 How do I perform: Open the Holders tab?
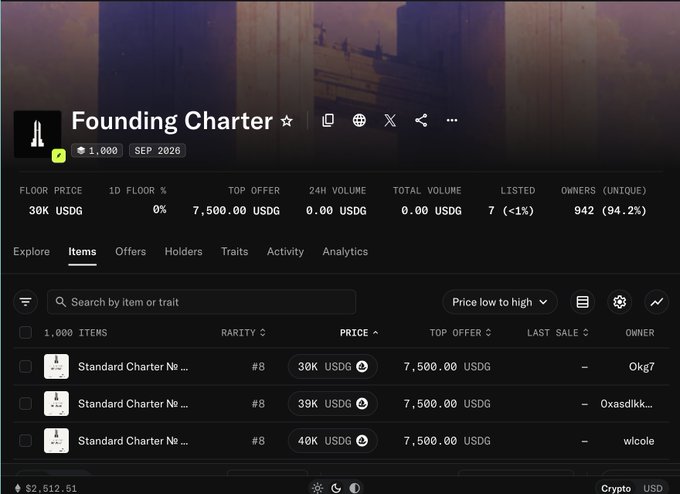[183, 252]
